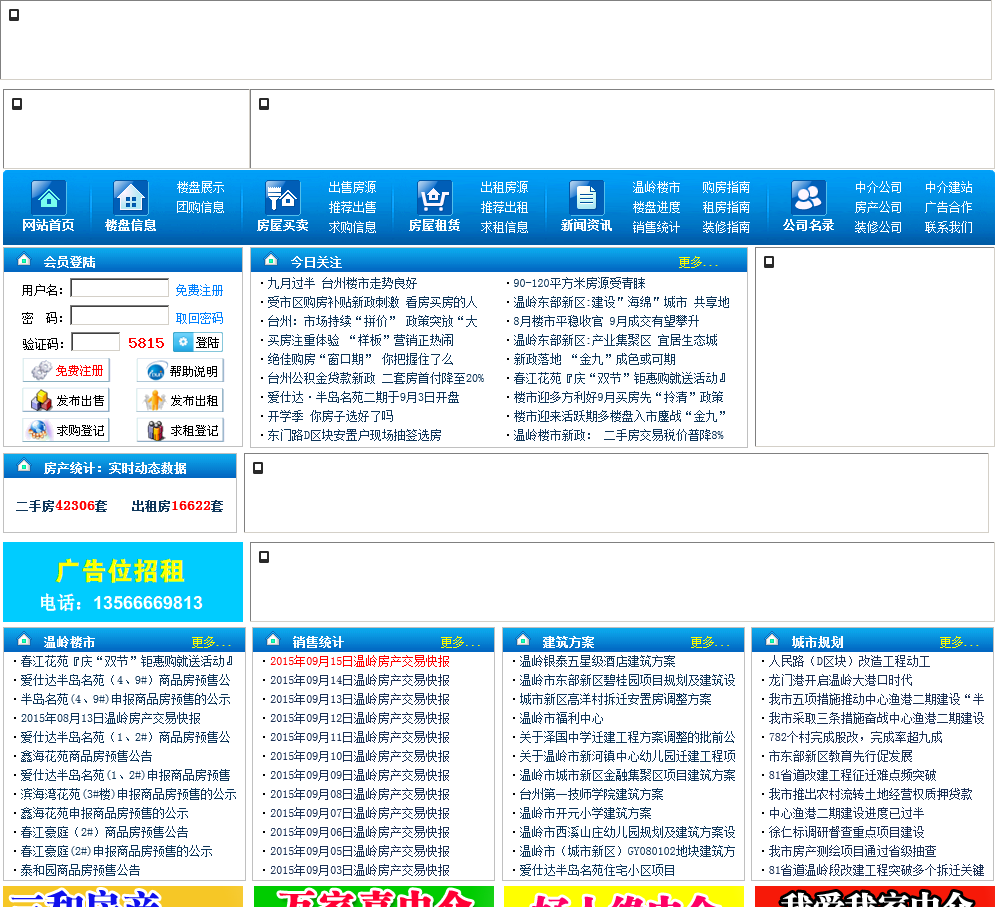Click the house icon beside 城市规划
The height and width of the screenshot is (907, 998).
[771, 640]
